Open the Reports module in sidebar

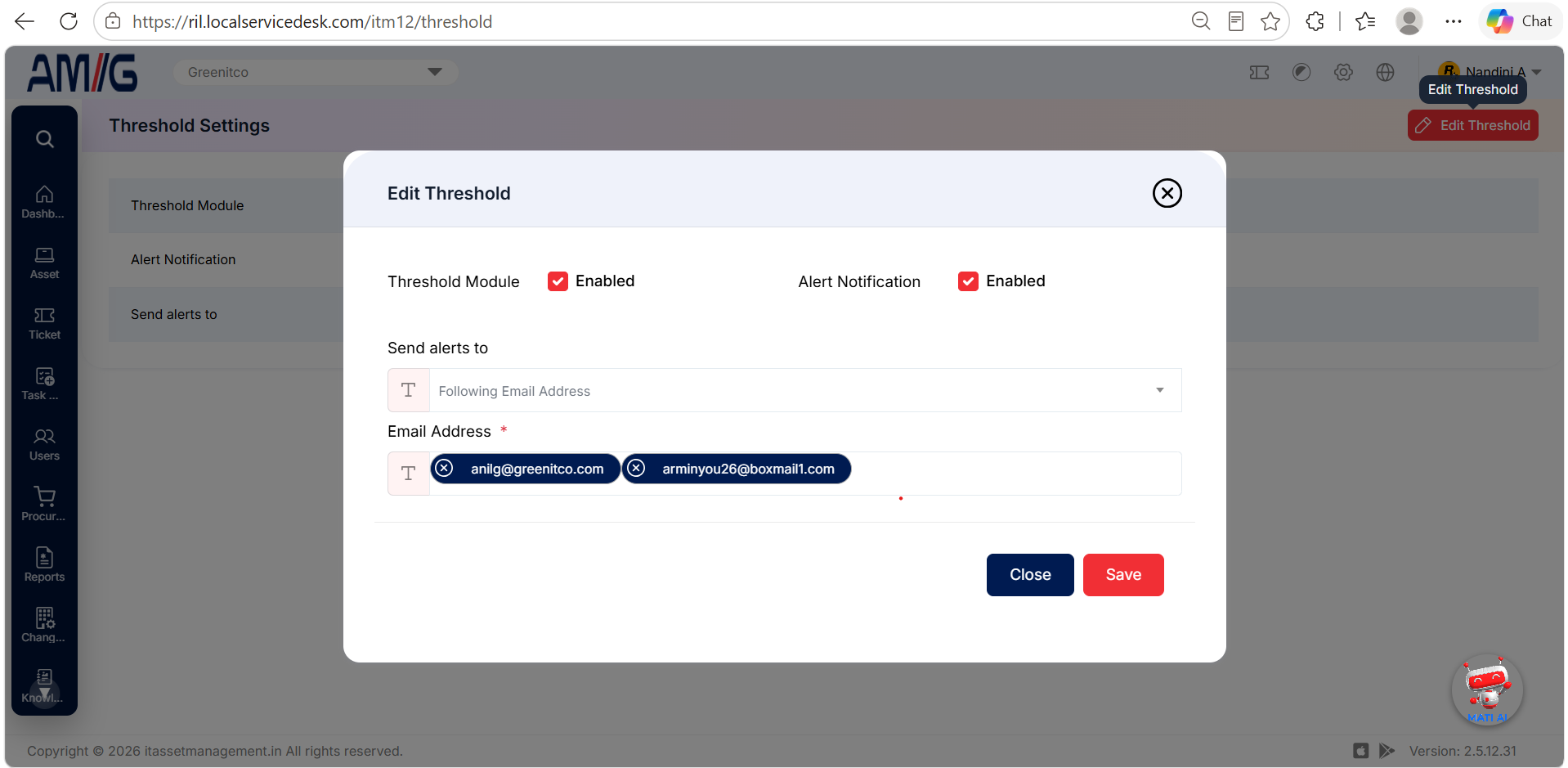click(44, 565)
